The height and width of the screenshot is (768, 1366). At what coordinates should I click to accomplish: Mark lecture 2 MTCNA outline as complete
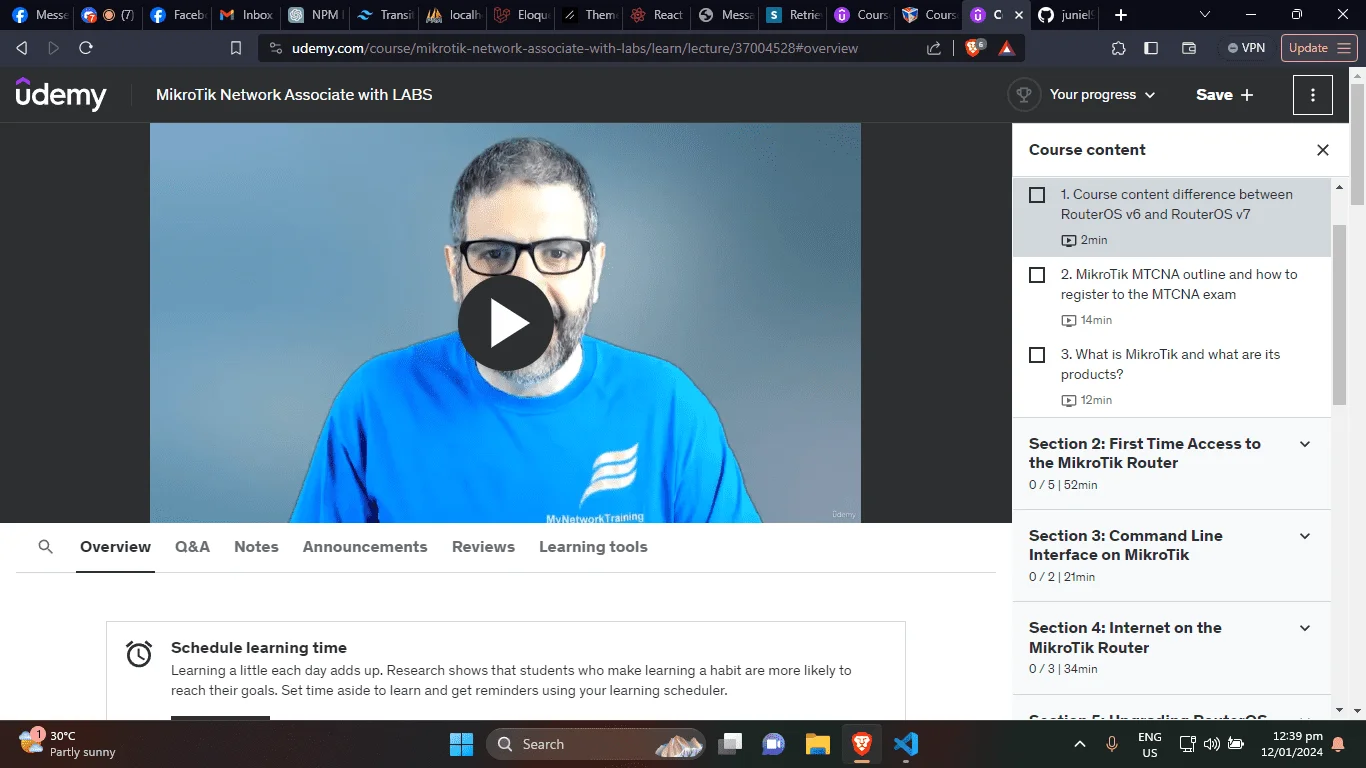tap(1037, 275)
